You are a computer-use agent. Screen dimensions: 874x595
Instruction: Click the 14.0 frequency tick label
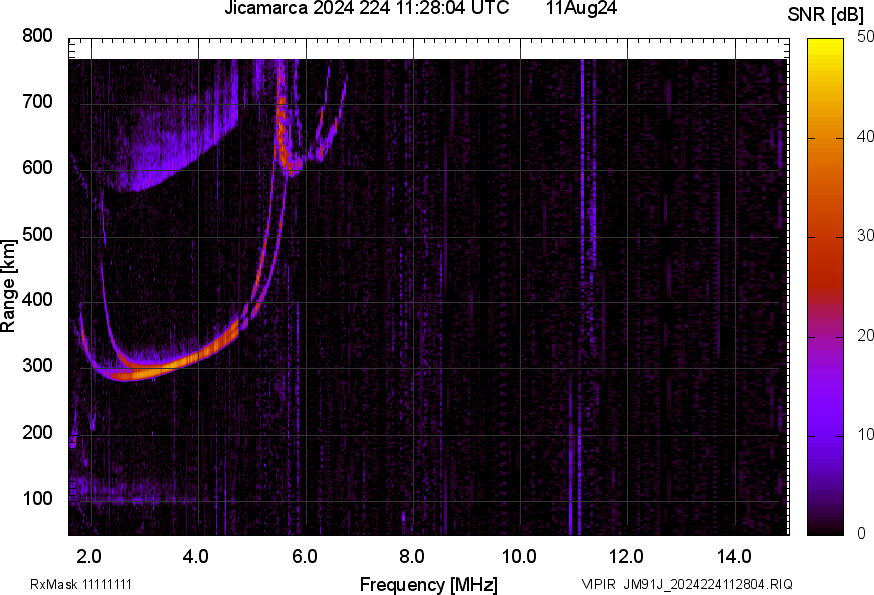(734, 555)
